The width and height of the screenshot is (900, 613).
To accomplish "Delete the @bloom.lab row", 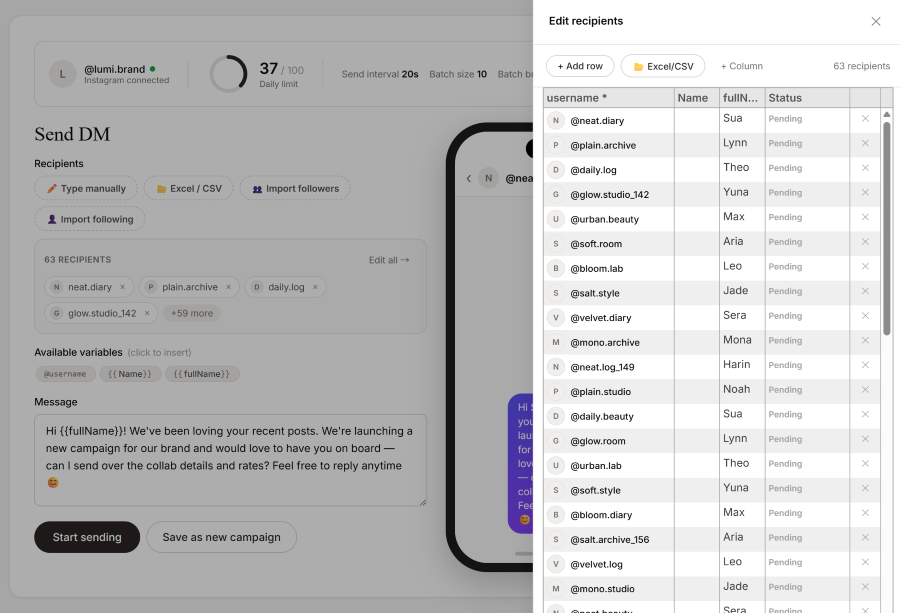I will [x=865, y=267].
